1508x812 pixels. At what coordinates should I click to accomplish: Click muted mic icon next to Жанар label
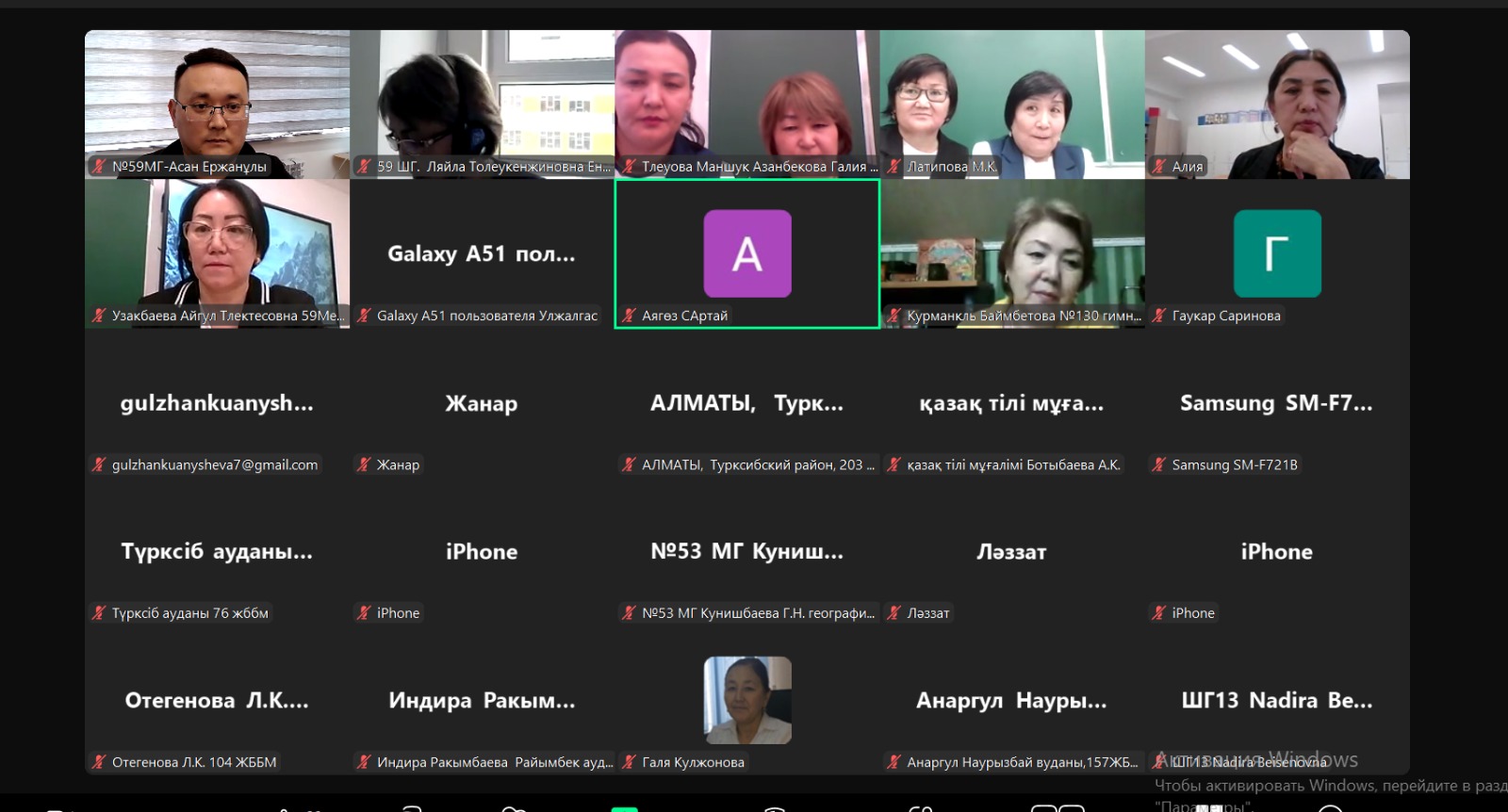coord(364,464)
